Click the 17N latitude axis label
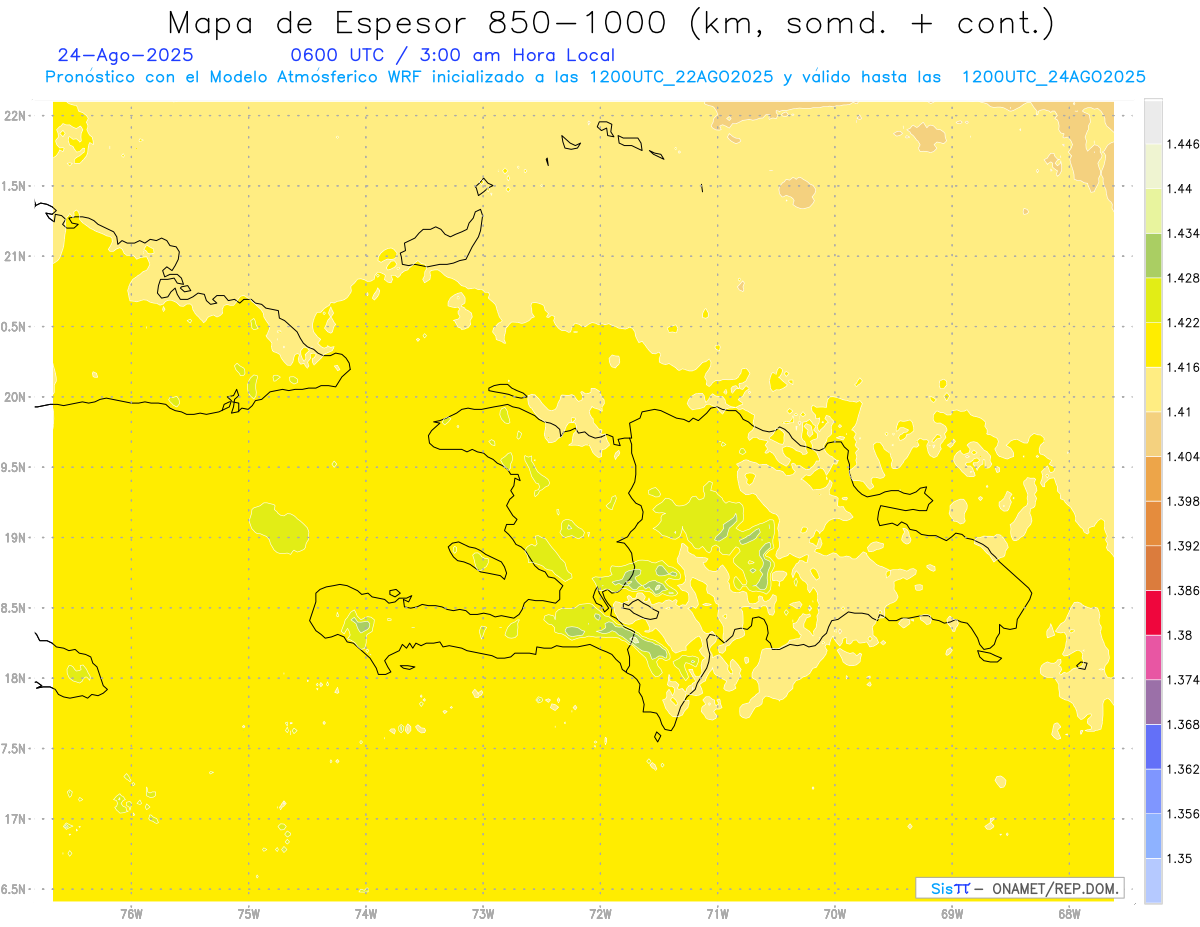 (15, 820)
